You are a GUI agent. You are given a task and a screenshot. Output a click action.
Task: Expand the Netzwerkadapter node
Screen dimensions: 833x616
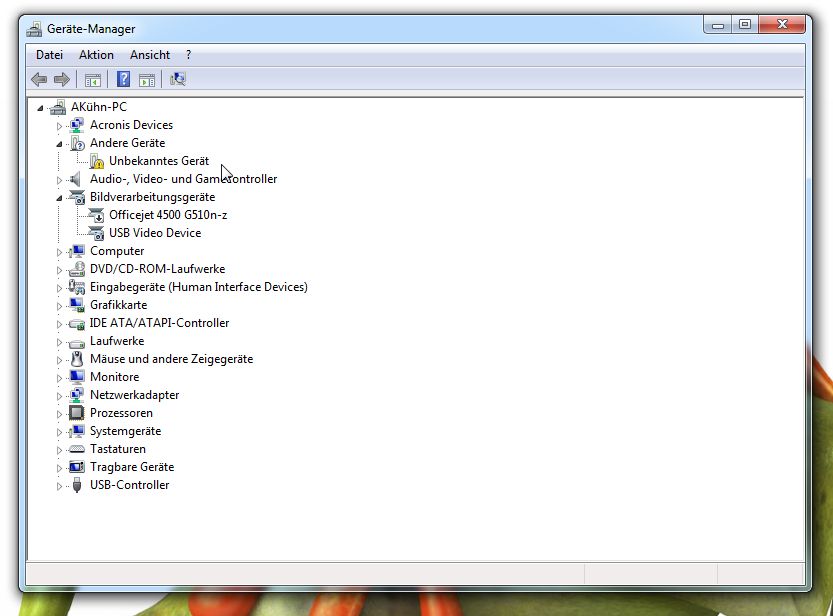coord(59,396)
